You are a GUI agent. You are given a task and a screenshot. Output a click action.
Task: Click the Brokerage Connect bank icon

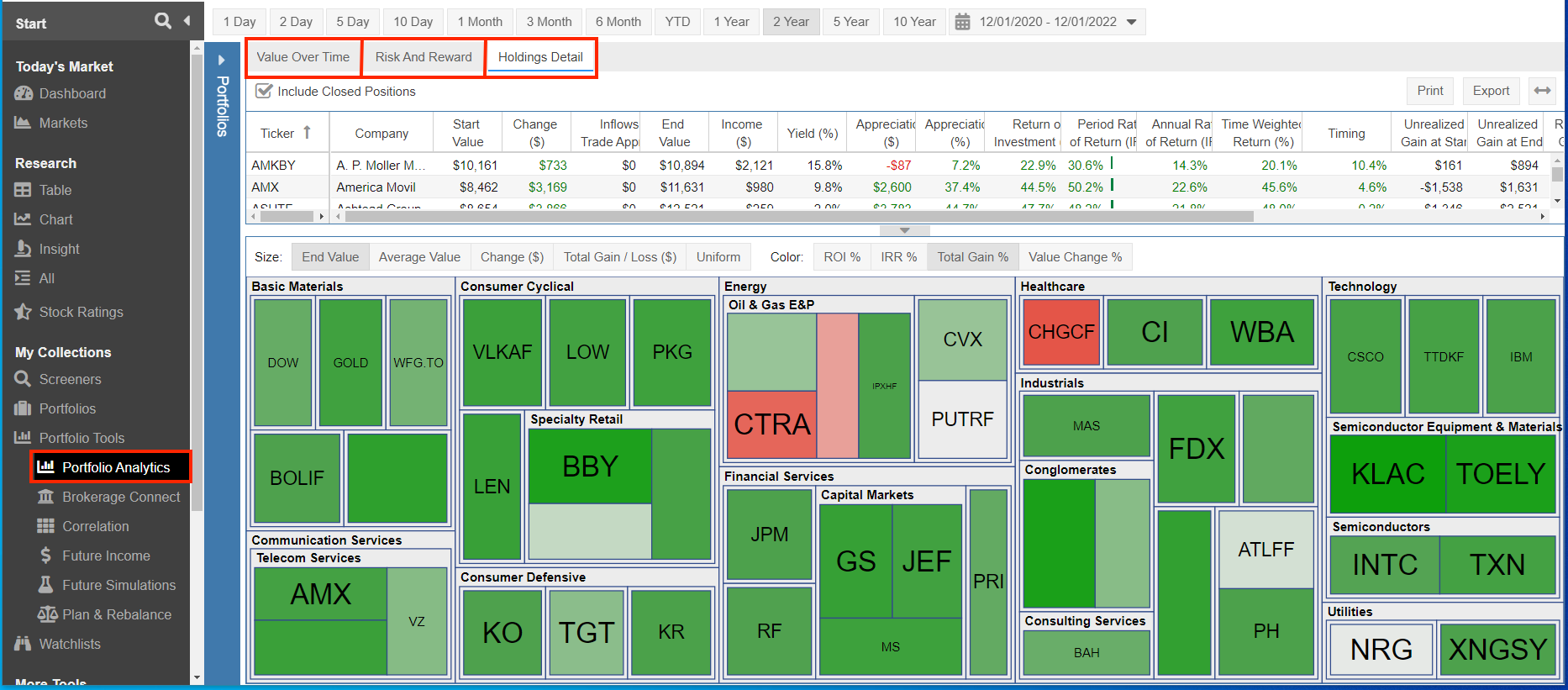click(x=45, y=497)
